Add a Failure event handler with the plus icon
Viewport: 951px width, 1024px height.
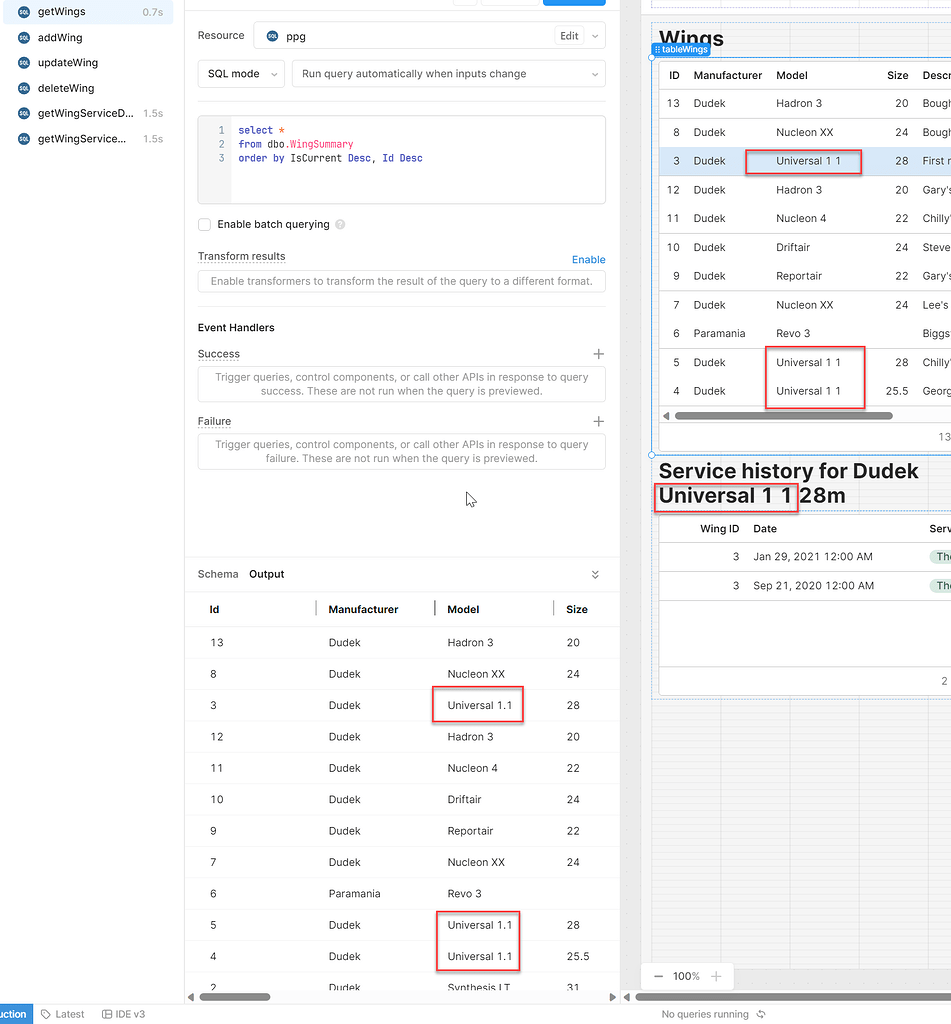[598, 421]
